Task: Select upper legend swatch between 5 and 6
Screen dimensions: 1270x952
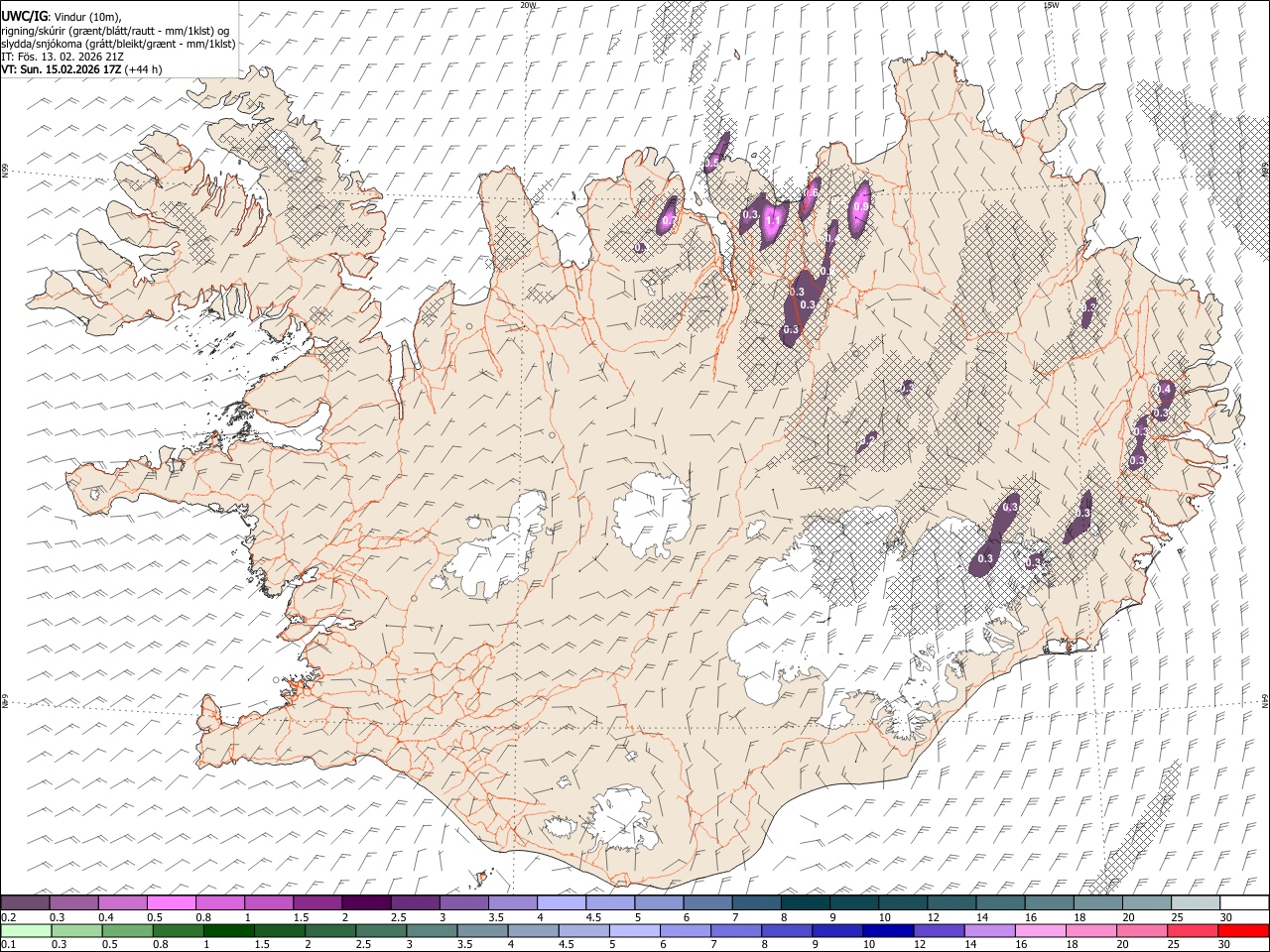Action: [x=658, y=902]
